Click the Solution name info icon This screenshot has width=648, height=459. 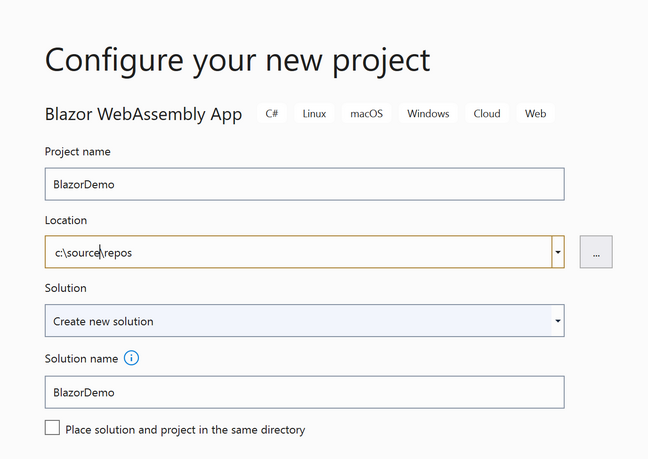tap(131, 358)
